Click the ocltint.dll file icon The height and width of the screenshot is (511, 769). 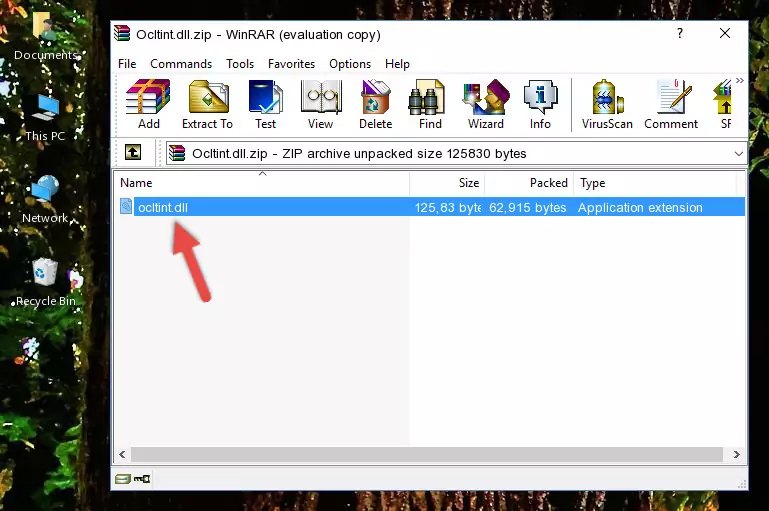126,206
